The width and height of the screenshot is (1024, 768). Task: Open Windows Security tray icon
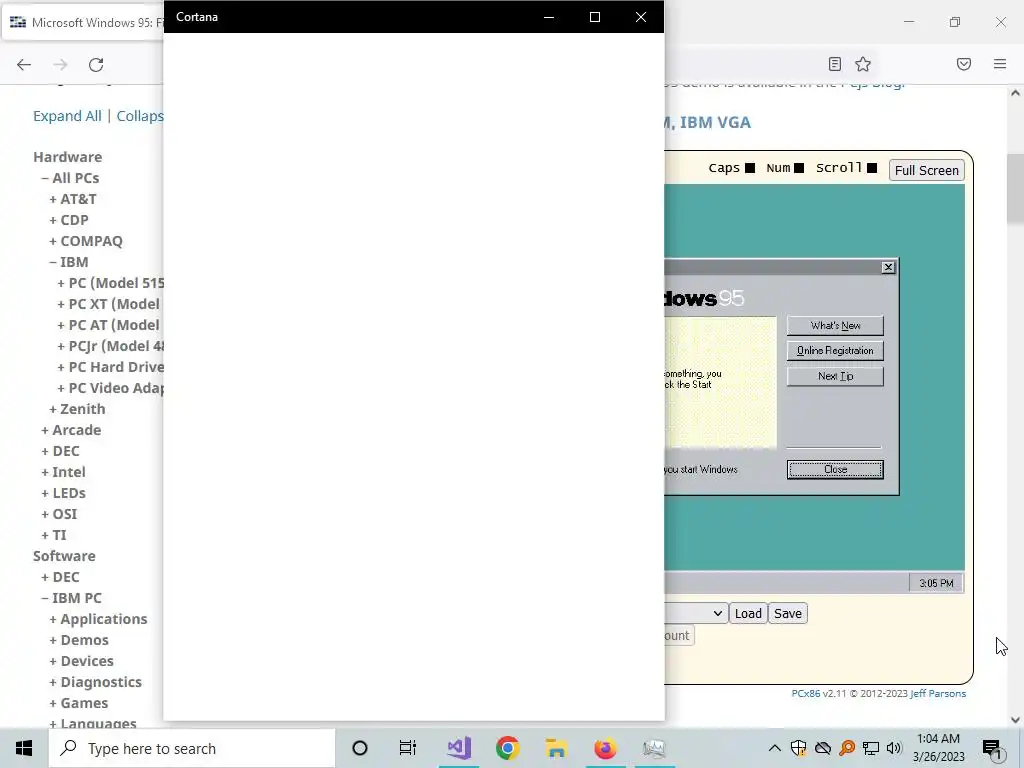click(798, 748)
